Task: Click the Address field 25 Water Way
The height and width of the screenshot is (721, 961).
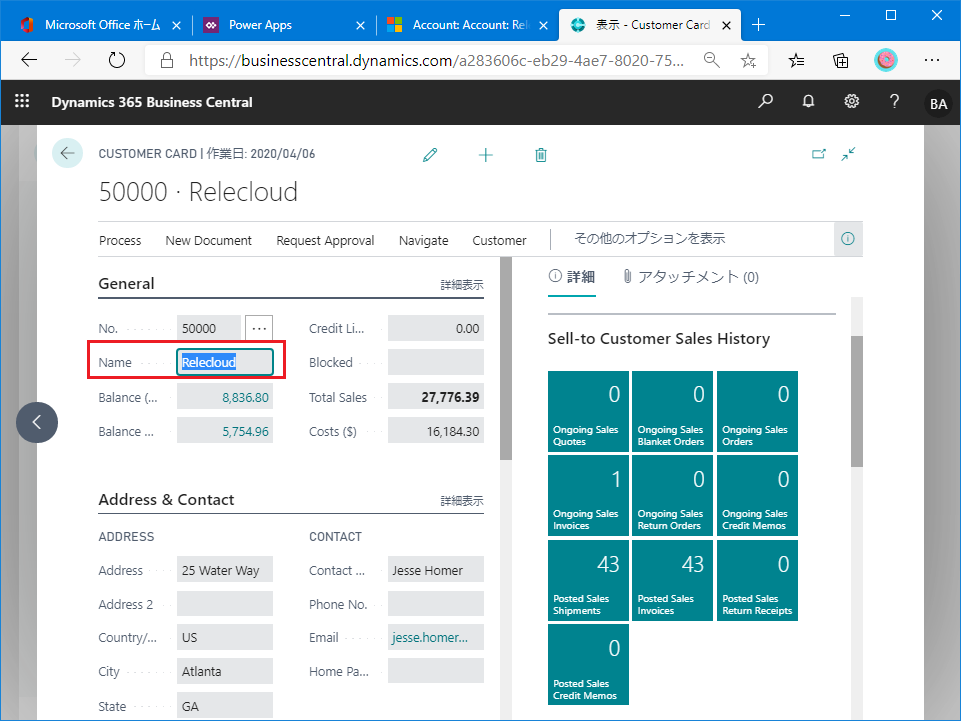Action: click(x=225, y=570)
